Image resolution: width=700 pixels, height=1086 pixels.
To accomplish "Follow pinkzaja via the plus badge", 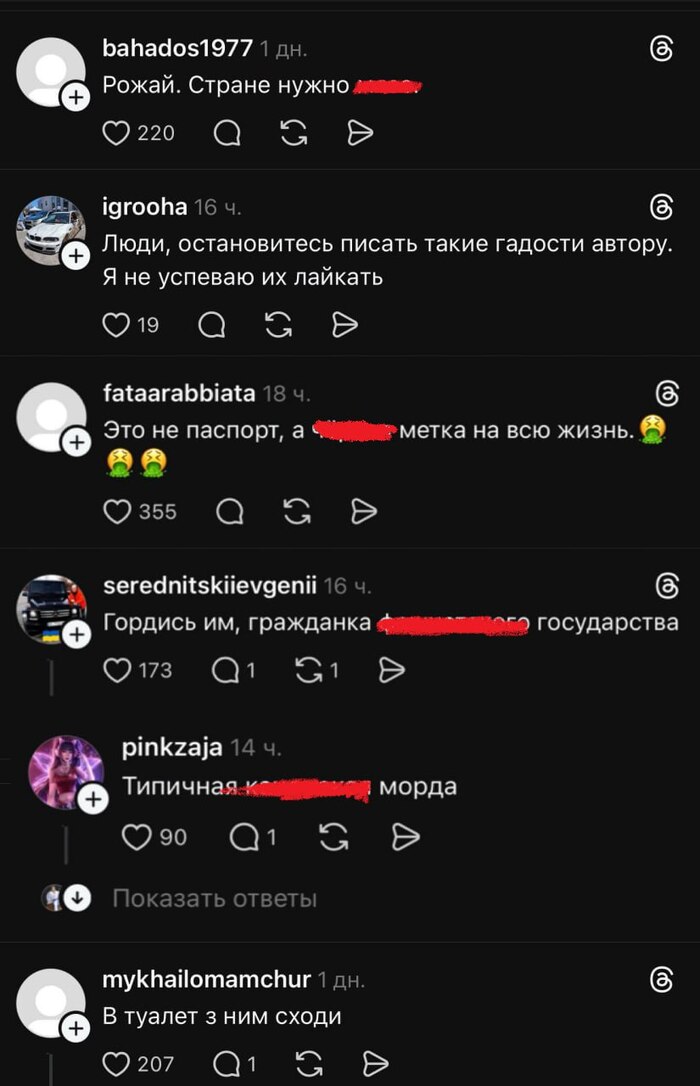I will click(x=93, y=799).
